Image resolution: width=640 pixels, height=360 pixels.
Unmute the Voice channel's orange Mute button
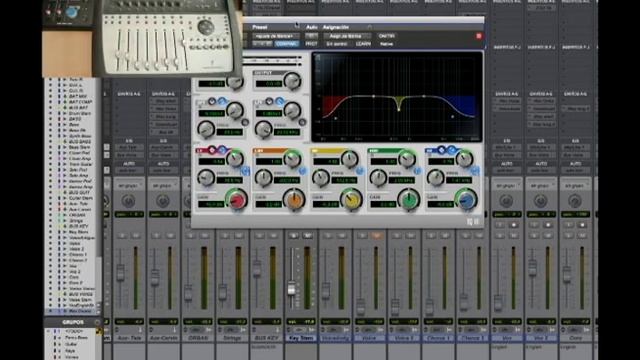tap(377, 236)
